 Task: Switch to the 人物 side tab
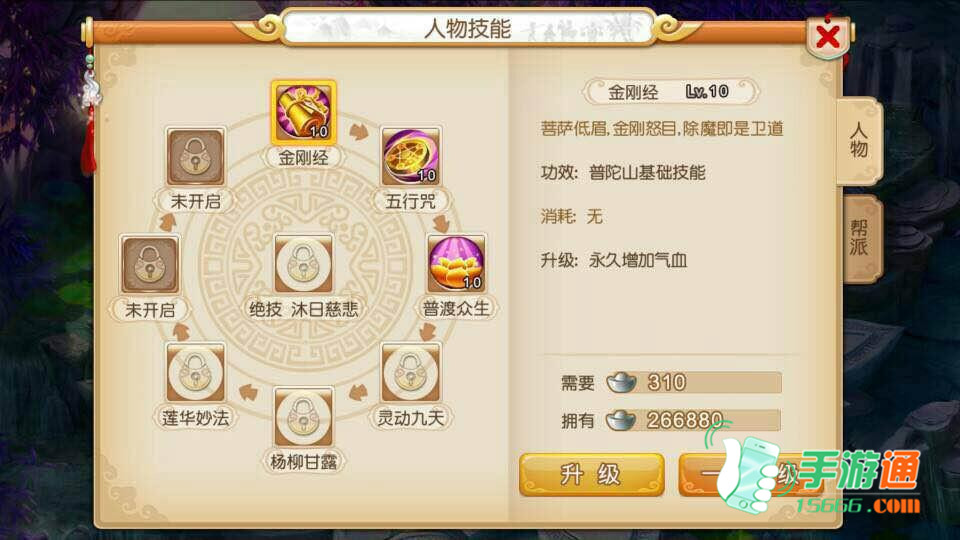pos(859,141)
